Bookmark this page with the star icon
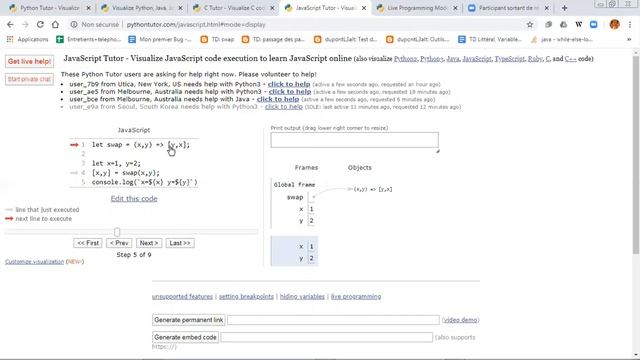 pos(530,24)
